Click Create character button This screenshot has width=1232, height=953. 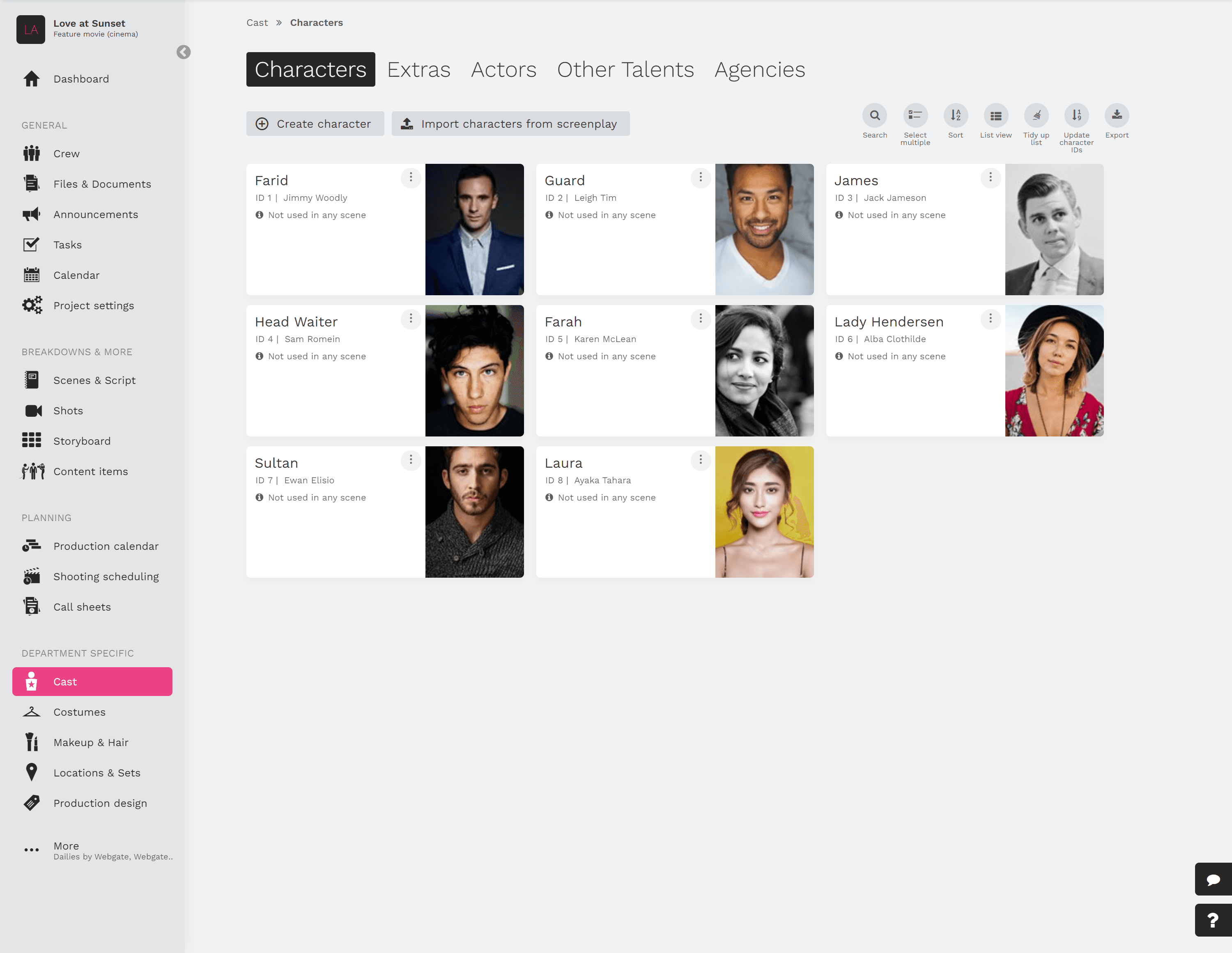(315, 124)
